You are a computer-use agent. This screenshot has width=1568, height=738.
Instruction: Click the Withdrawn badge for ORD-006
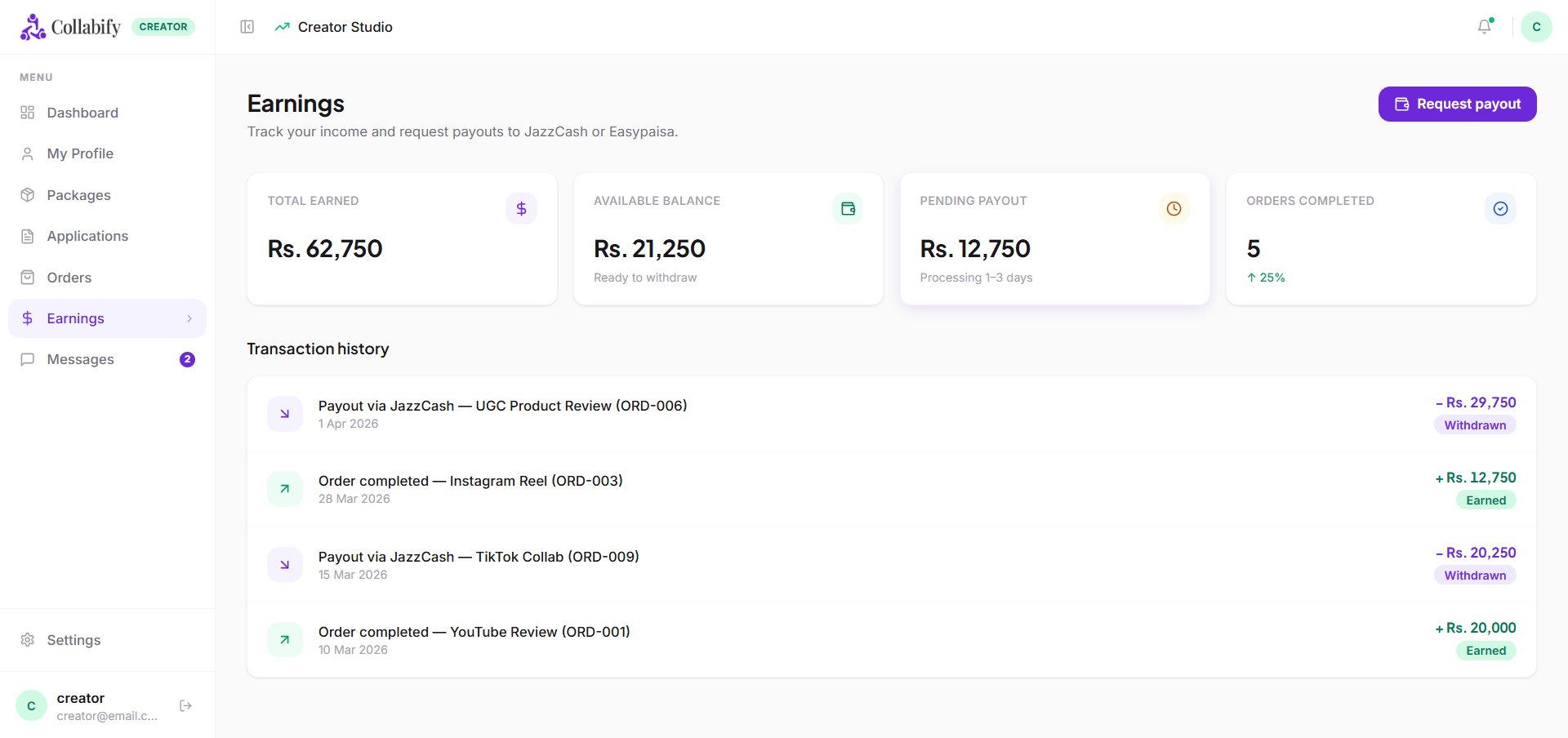tap(1475, 425)
